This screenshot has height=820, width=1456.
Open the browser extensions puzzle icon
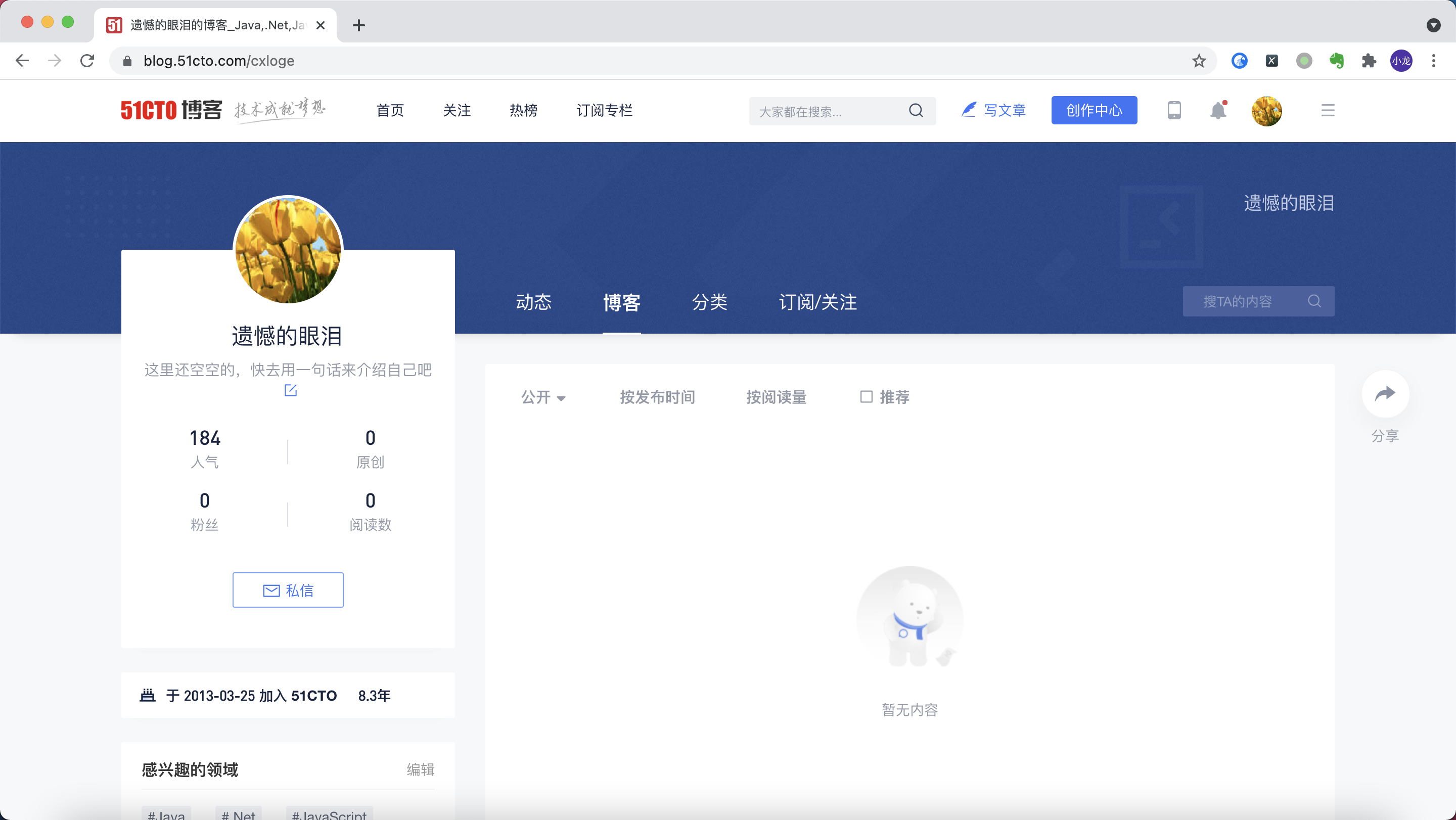(1369, 61)
